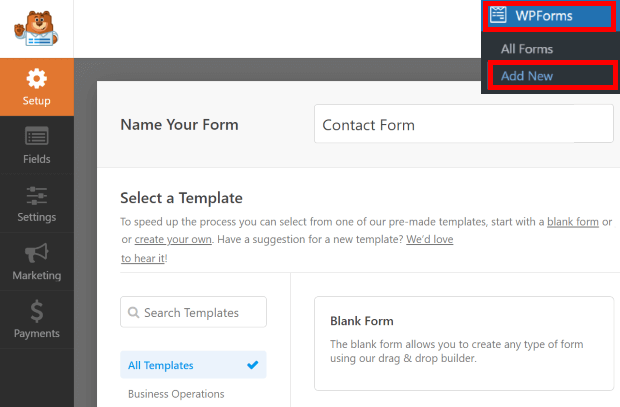Image resolution: width=620 pixels, height=407 pixels.
Task: Click the WPForms menu form icon
Action: point(499,16)
